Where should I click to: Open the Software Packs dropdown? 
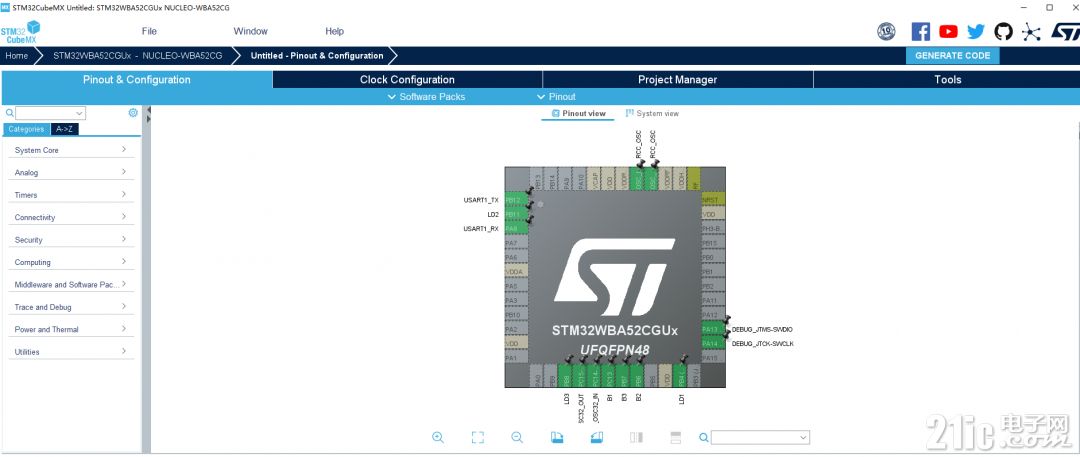426,97
